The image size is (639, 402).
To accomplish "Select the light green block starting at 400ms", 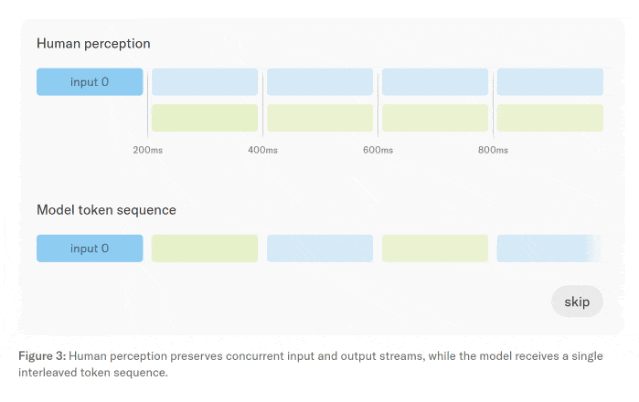I will tap(320, 118).
